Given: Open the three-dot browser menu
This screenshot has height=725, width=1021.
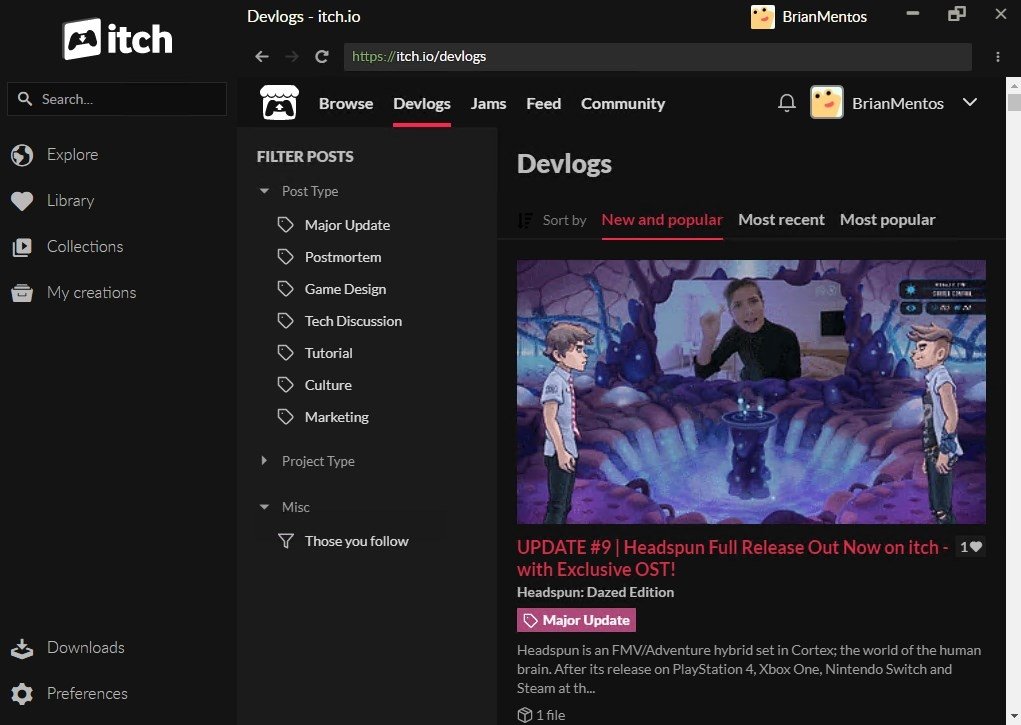Looking at the screenshot, I should [x=998, y=57].
